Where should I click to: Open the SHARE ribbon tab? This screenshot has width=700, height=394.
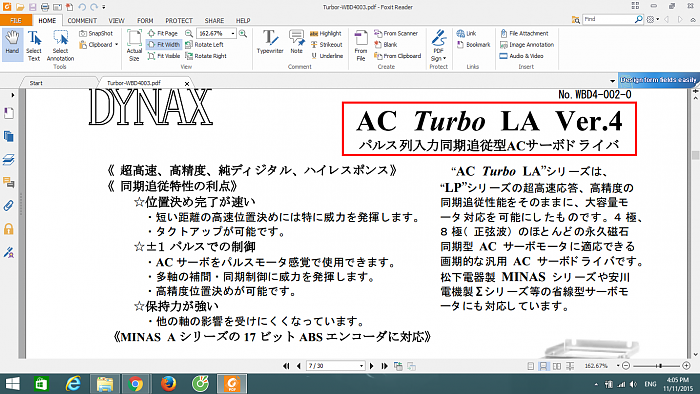point(214,21)
